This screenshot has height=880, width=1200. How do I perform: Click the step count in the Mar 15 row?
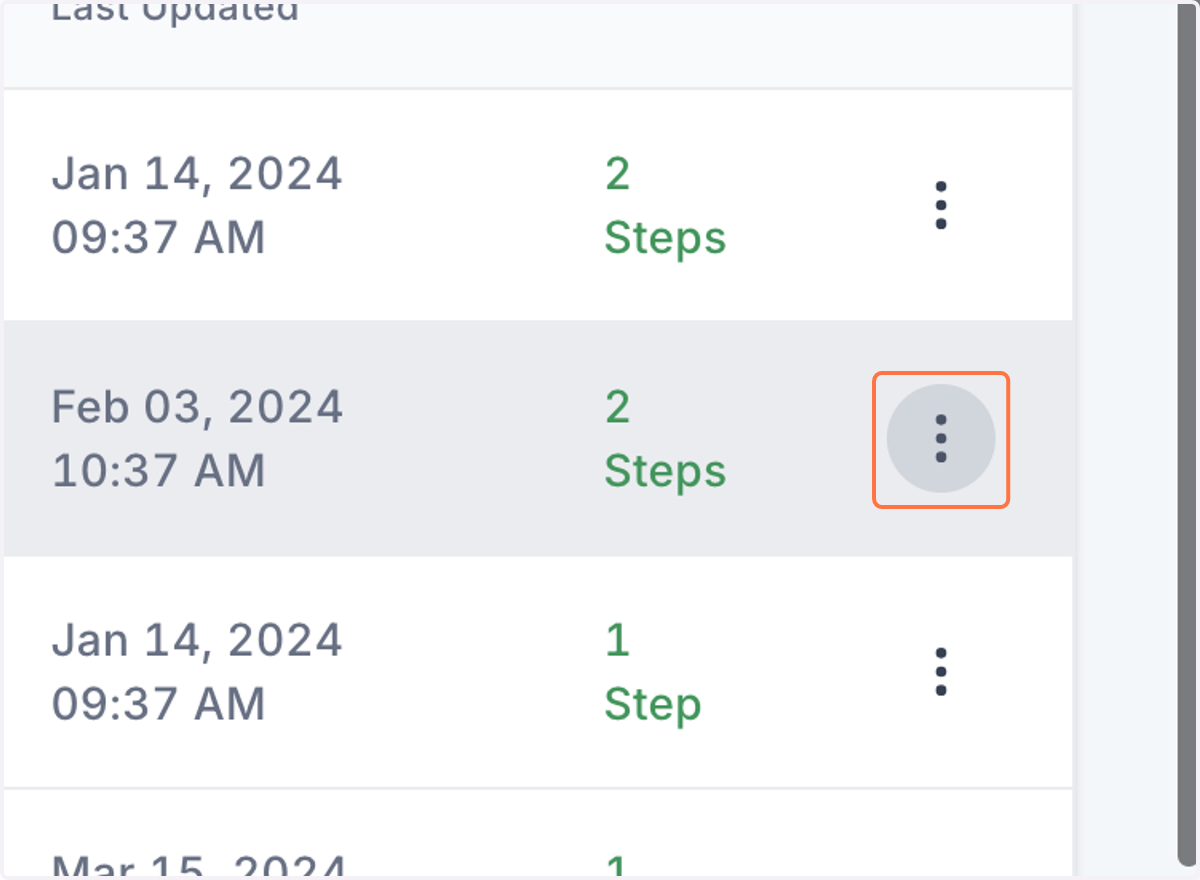(618, 866)
